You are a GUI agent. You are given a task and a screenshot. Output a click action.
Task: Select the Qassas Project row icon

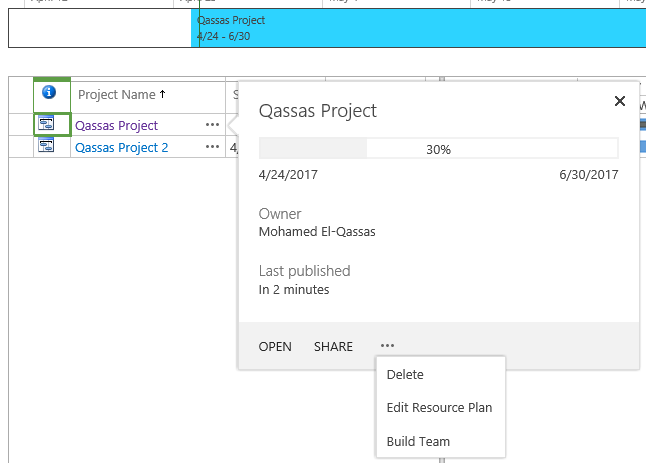click(x=46, y=125)
